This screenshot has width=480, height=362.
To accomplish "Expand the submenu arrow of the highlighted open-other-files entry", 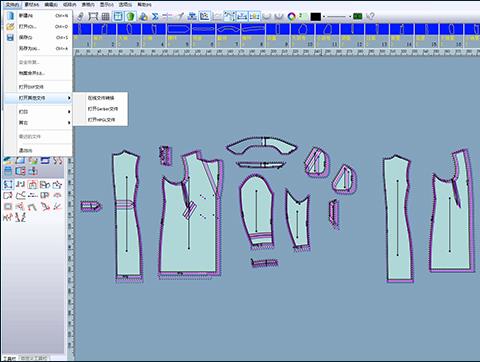I will coord(69,98).
